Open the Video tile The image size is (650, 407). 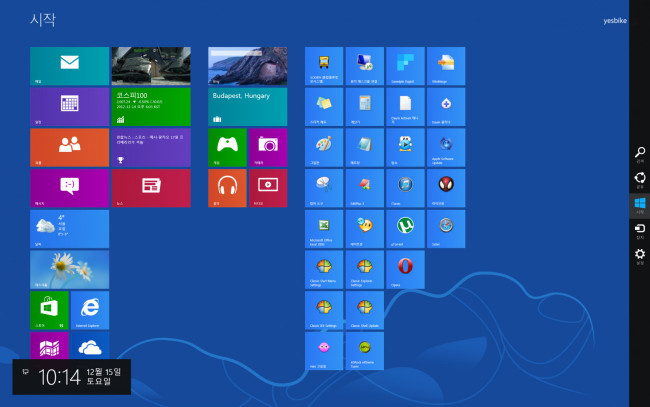pyautogui.click(x=267, y=188)
